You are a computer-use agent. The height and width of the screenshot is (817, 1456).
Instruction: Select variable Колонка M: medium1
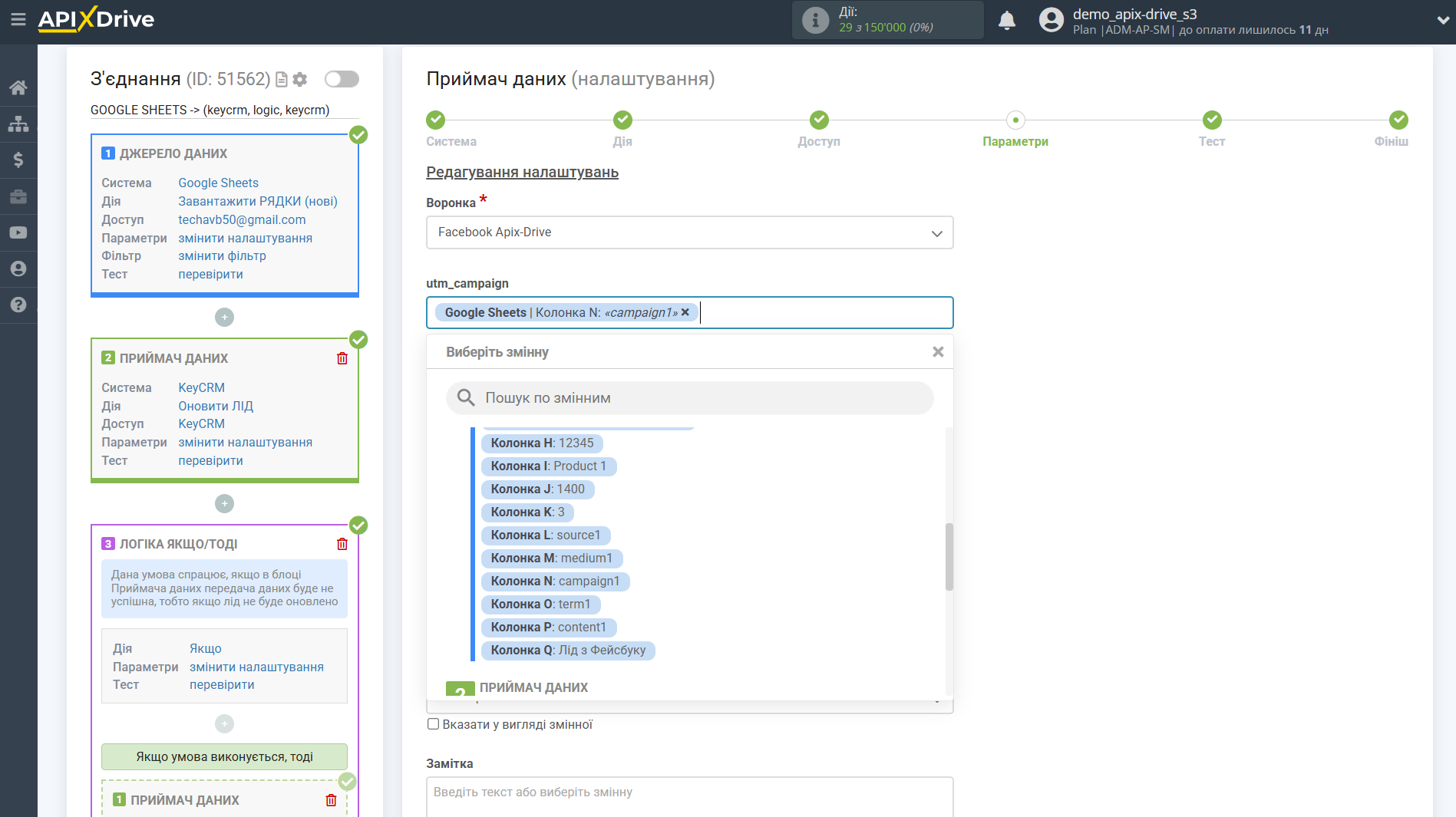point(552,558)
